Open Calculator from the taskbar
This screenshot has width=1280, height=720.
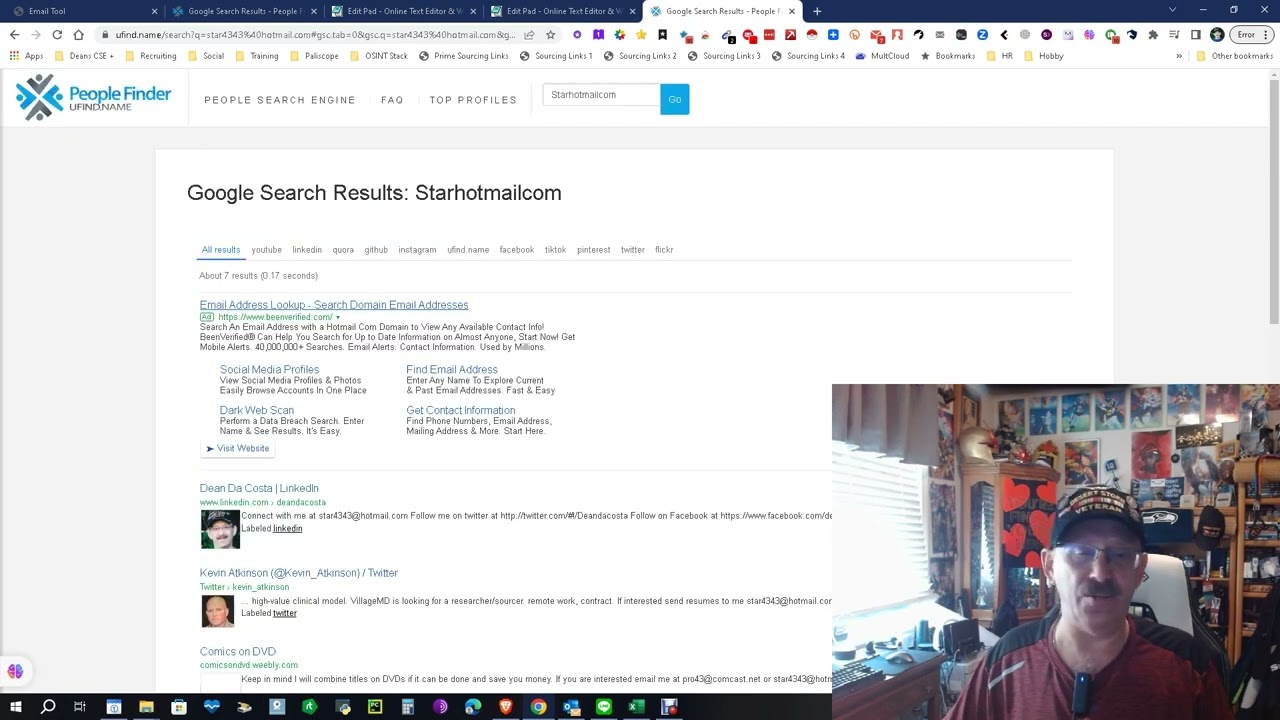tap(408, 707)
